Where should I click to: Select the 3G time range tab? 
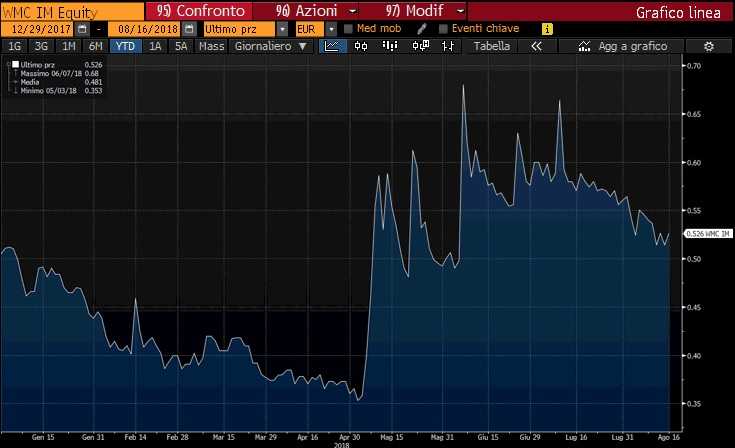coord(42,46)
